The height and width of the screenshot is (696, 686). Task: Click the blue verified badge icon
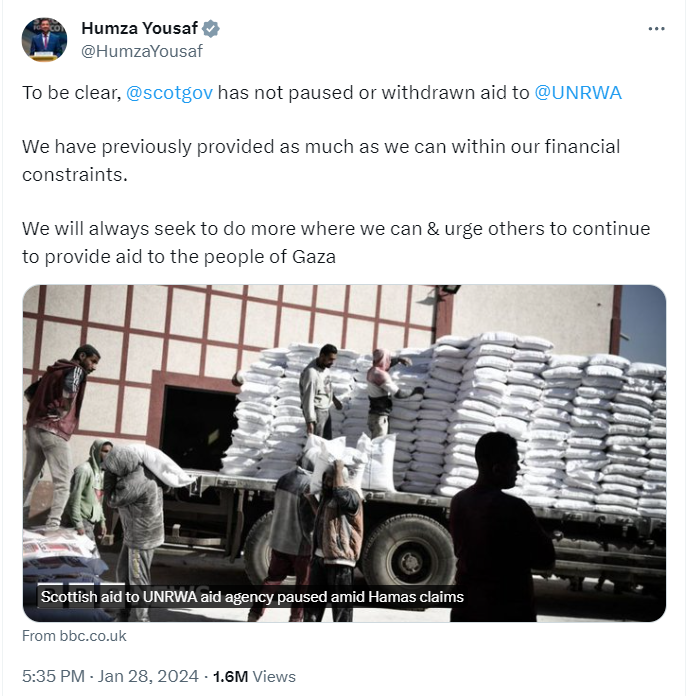(210, 29)
